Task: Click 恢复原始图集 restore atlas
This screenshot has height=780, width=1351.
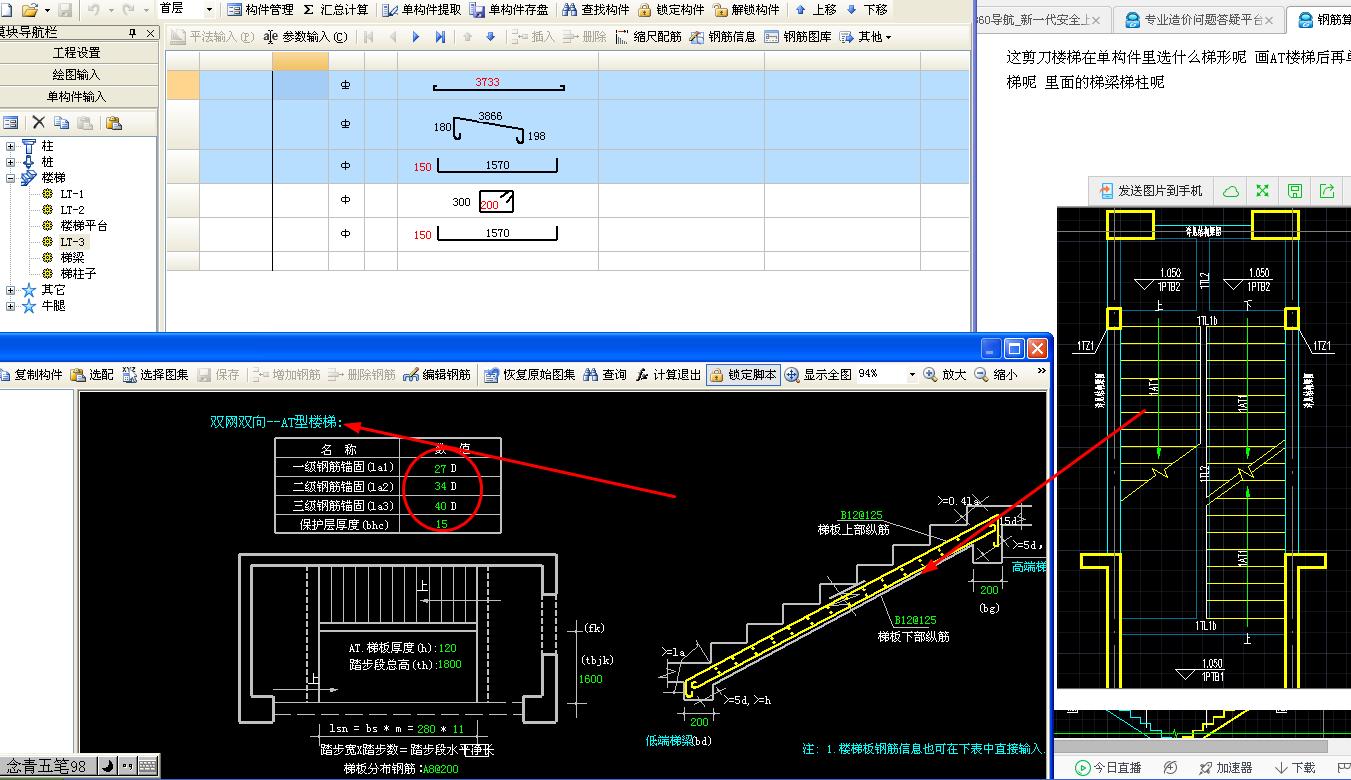Action: pos(529,375)
